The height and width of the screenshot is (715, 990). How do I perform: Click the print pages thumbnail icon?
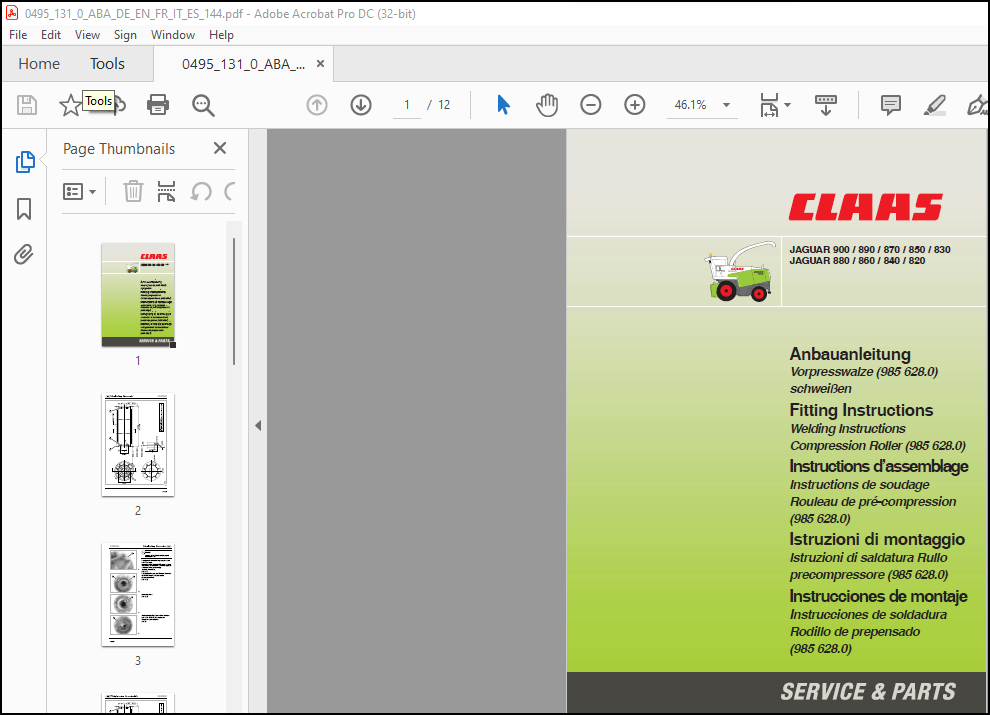166,191
